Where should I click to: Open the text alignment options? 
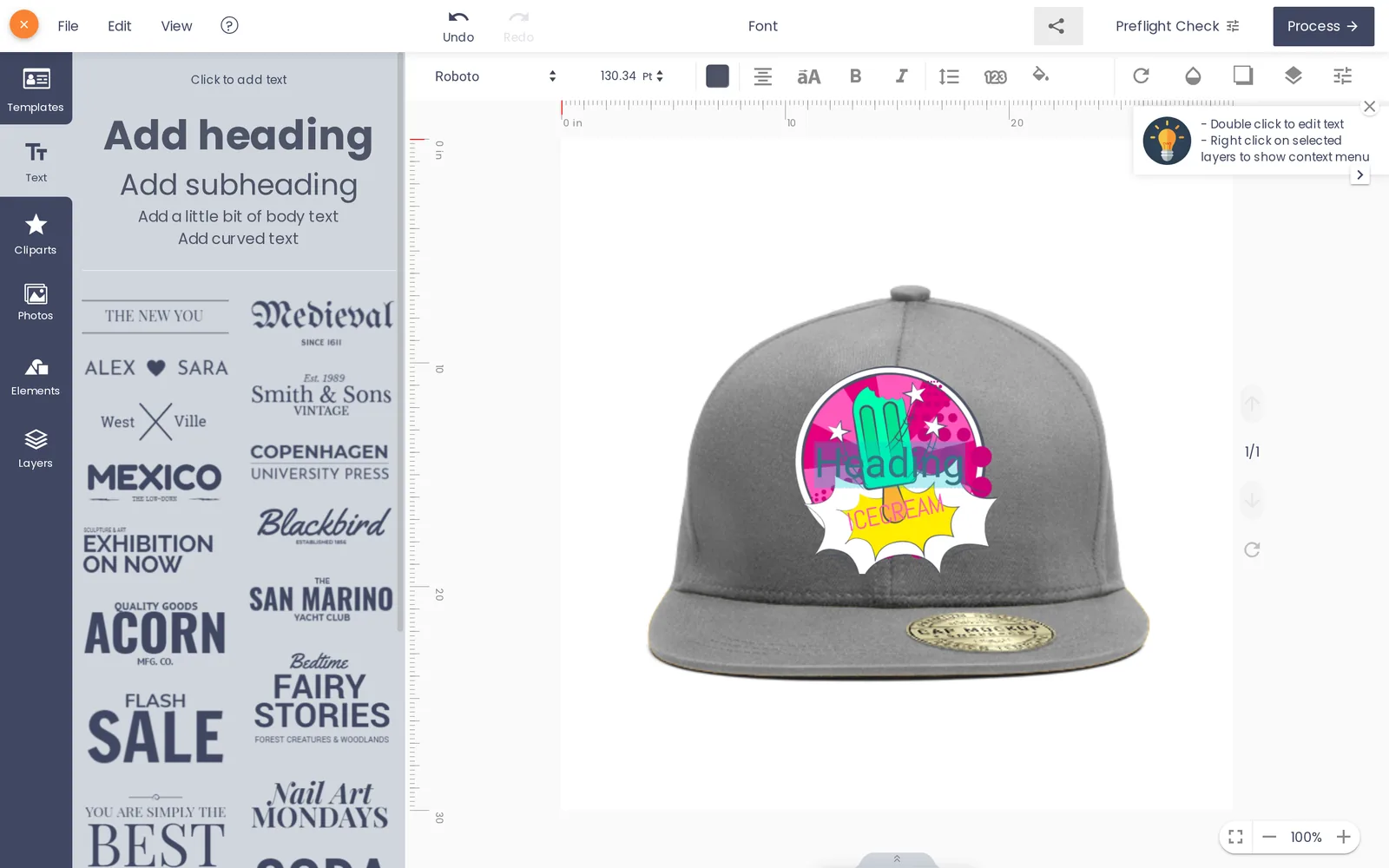[x=763, y=76]
